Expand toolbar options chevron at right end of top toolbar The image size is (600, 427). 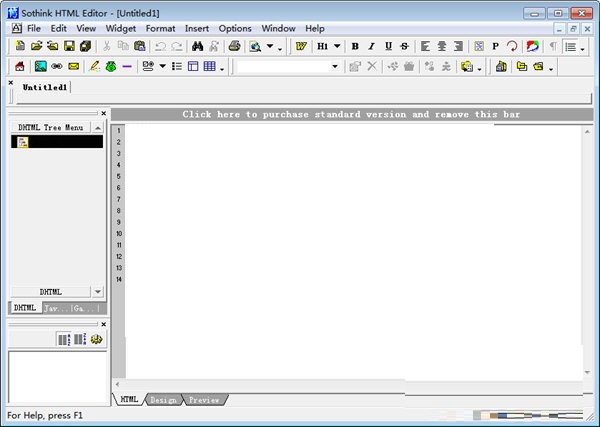(582, 49)
